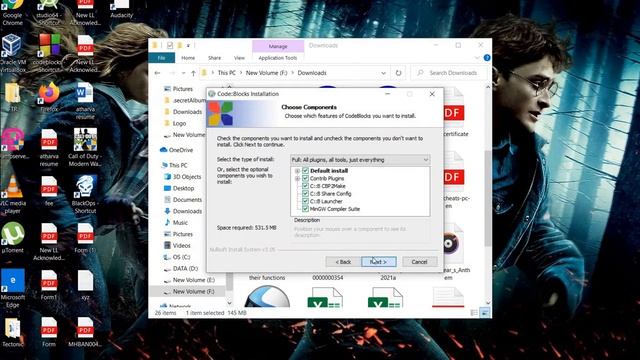The image size is (640, 360).
Task: Open the Quick Access Toolbar customize dropdown
Action: tap(189, 45)
